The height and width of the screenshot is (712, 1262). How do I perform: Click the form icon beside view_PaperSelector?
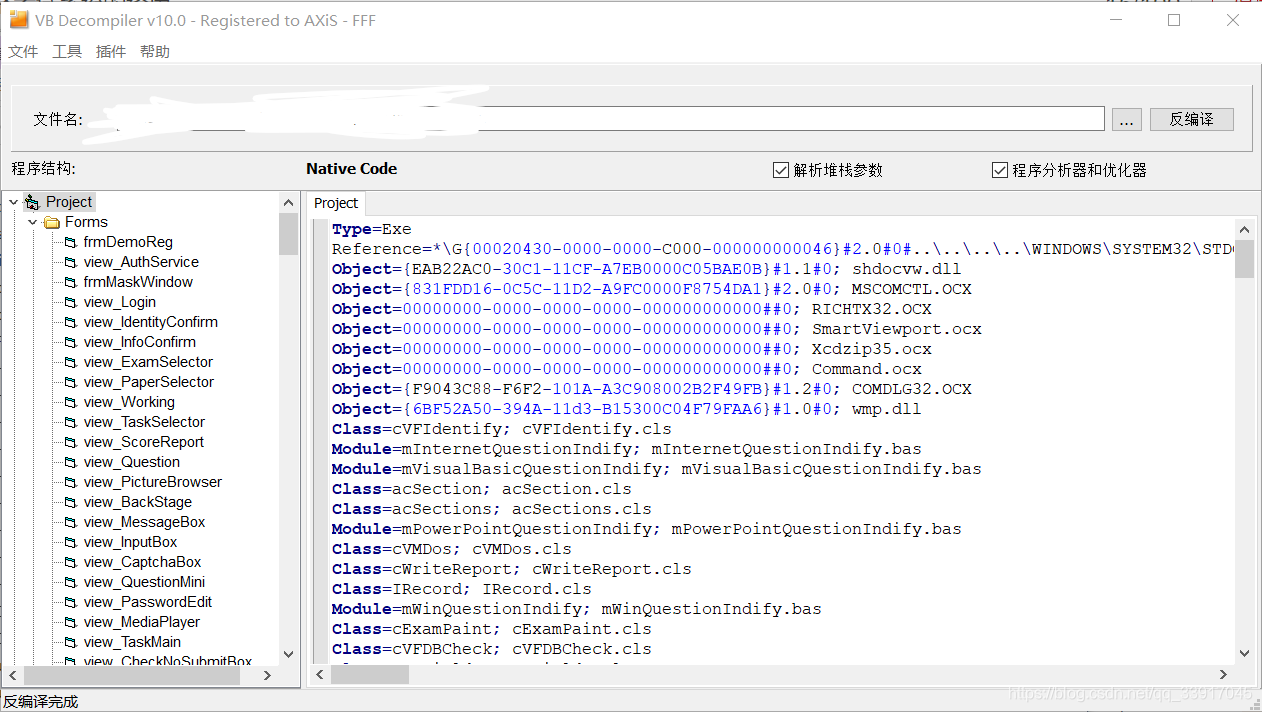[71, 382]
